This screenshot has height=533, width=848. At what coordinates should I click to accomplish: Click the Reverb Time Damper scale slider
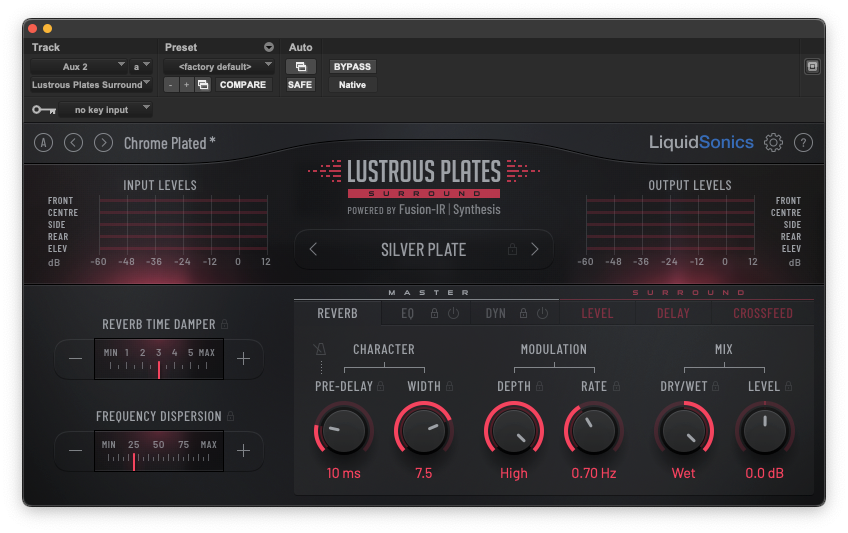coord(159,359)
